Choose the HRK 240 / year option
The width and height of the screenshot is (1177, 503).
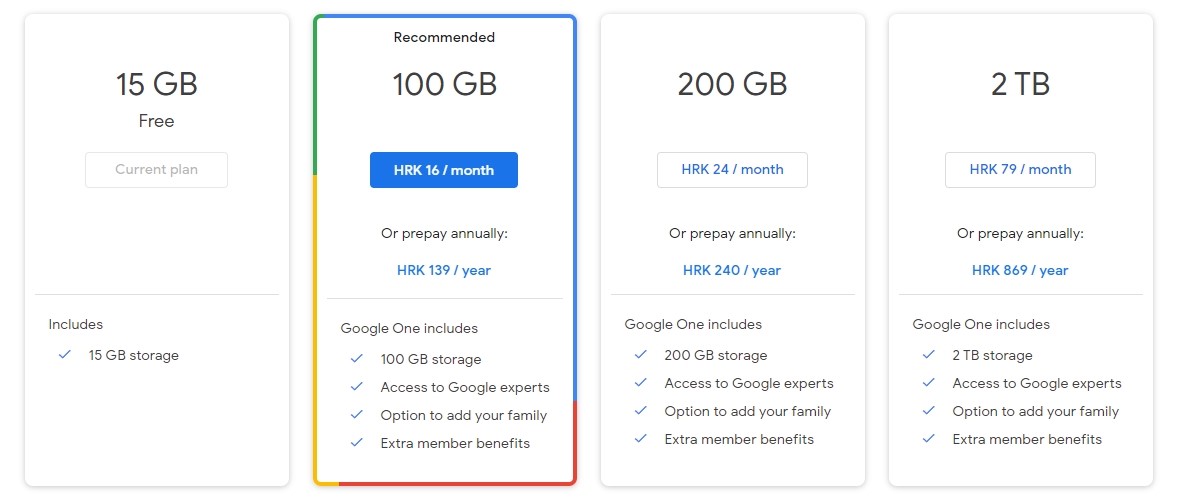732,270
